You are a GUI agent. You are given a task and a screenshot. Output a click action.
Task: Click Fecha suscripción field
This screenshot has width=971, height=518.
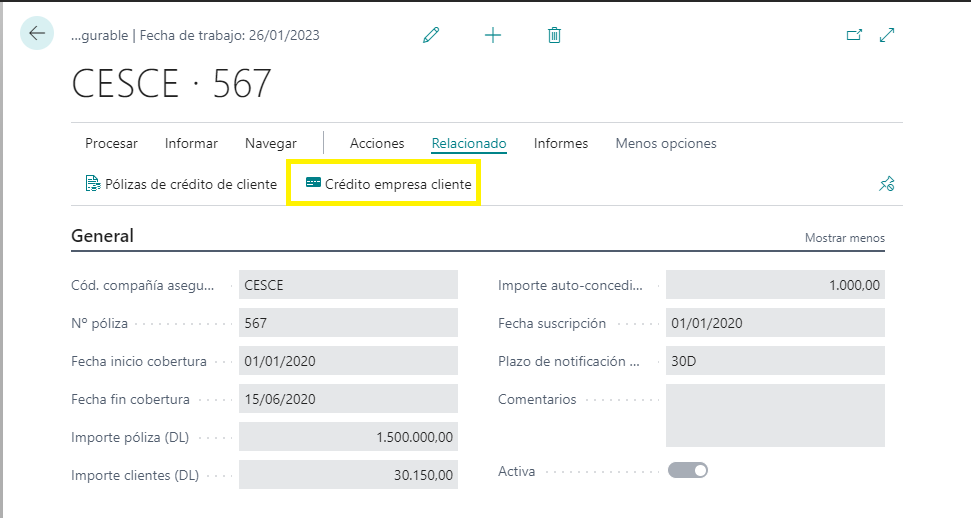pos(775,323)
